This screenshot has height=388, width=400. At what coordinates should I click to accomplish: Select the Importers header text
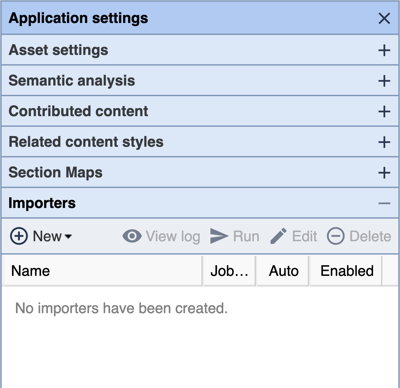(x=42, y=203)
